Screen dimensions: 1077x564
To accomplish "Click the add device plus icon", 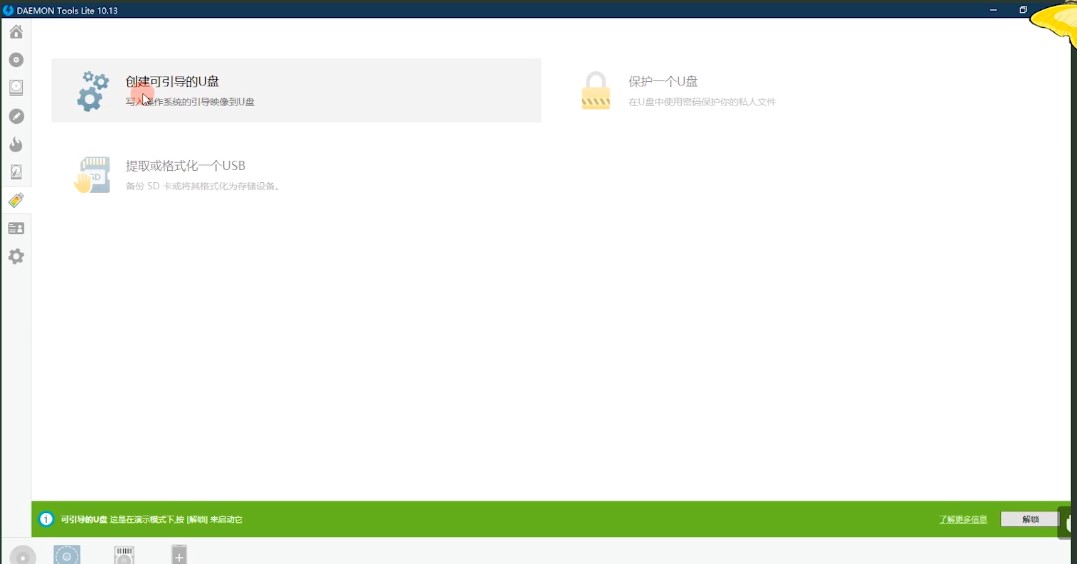I will (179, 554).
